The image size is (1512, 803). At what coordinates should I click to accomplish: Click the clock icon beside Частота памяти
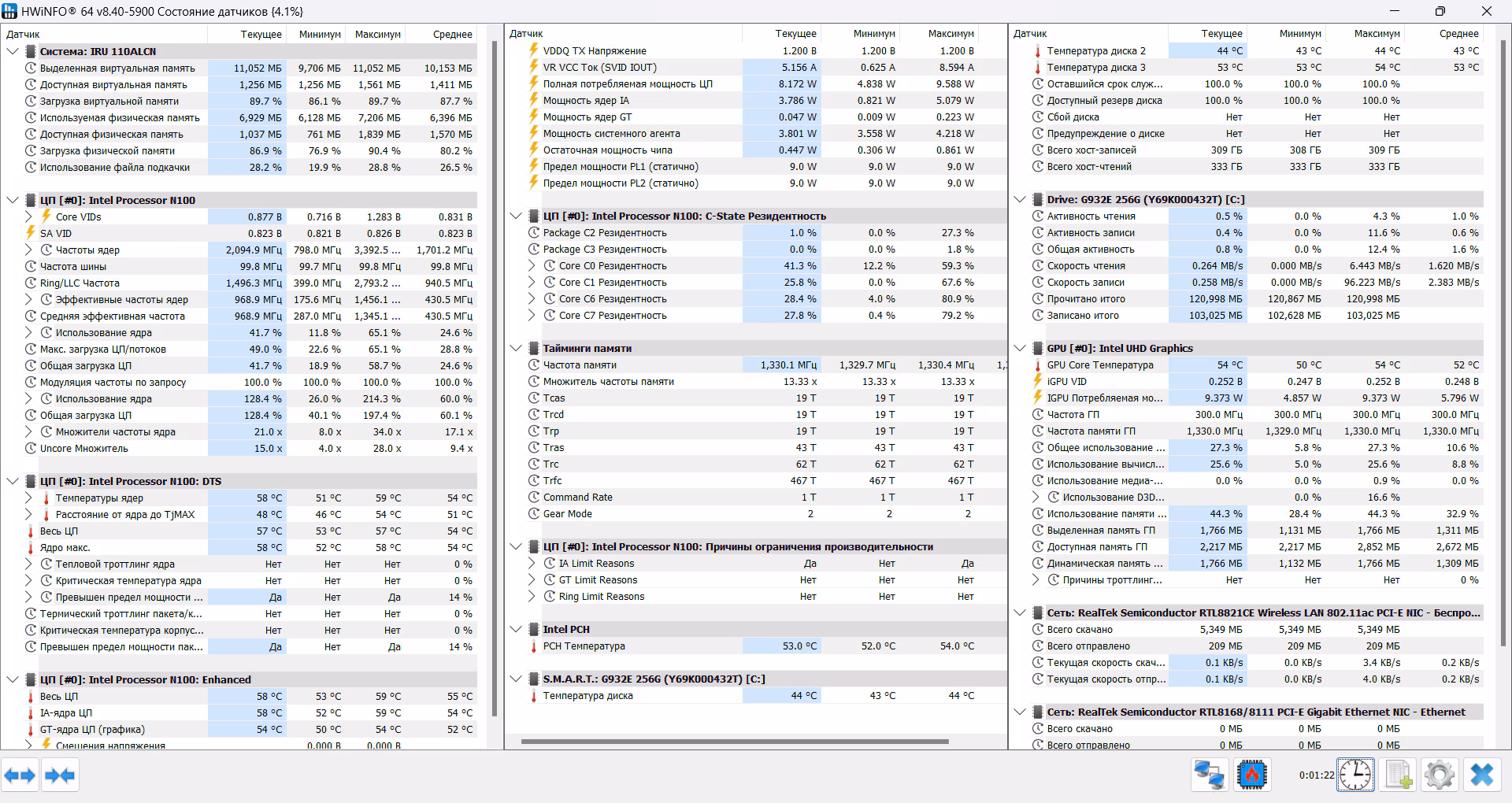coord(534,365)
